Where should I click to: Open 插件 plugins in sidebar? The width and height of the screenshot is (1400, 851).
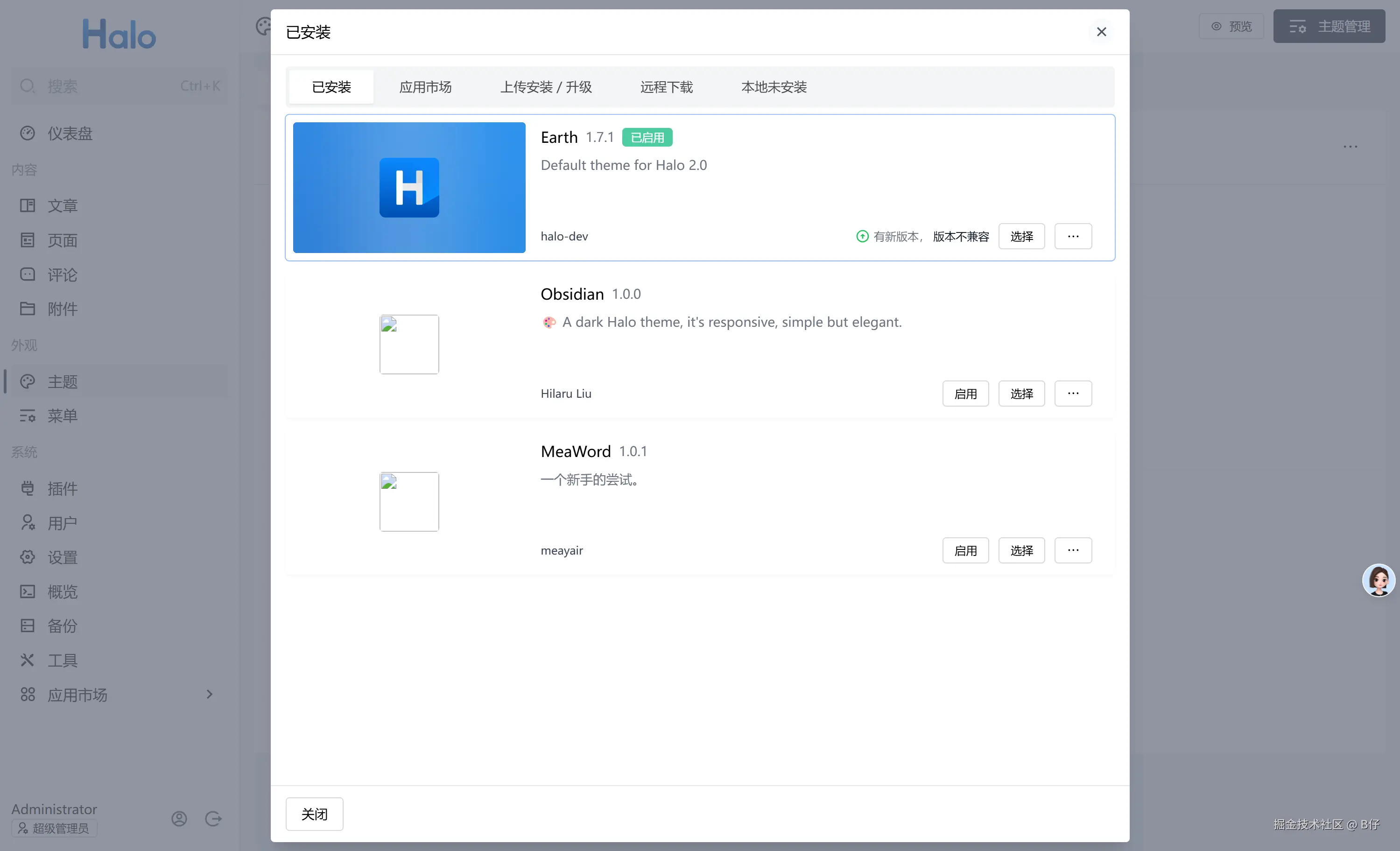[x=62, y=489]
